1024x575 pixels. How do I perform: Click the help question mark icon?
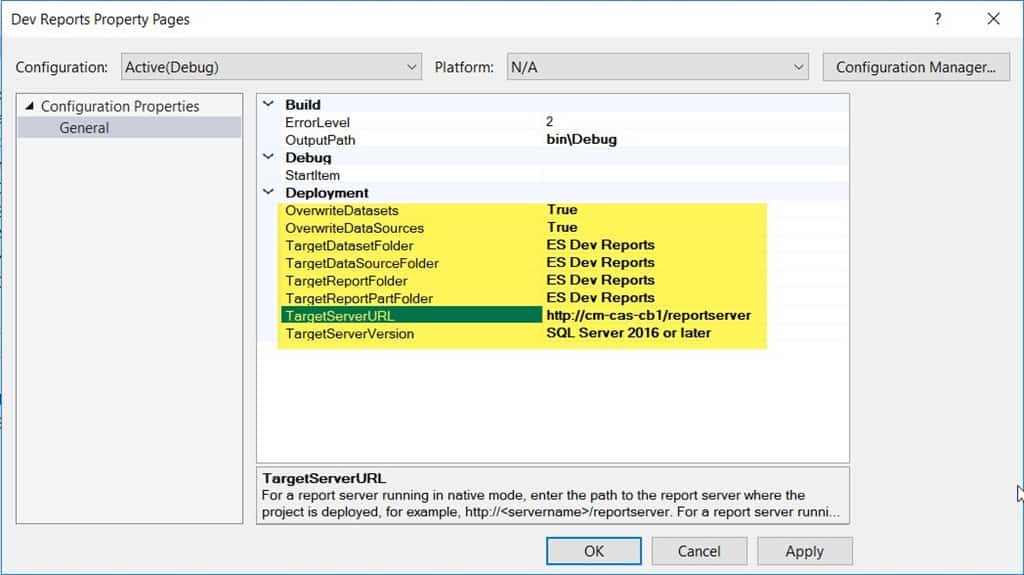click(x=938, y=19)
